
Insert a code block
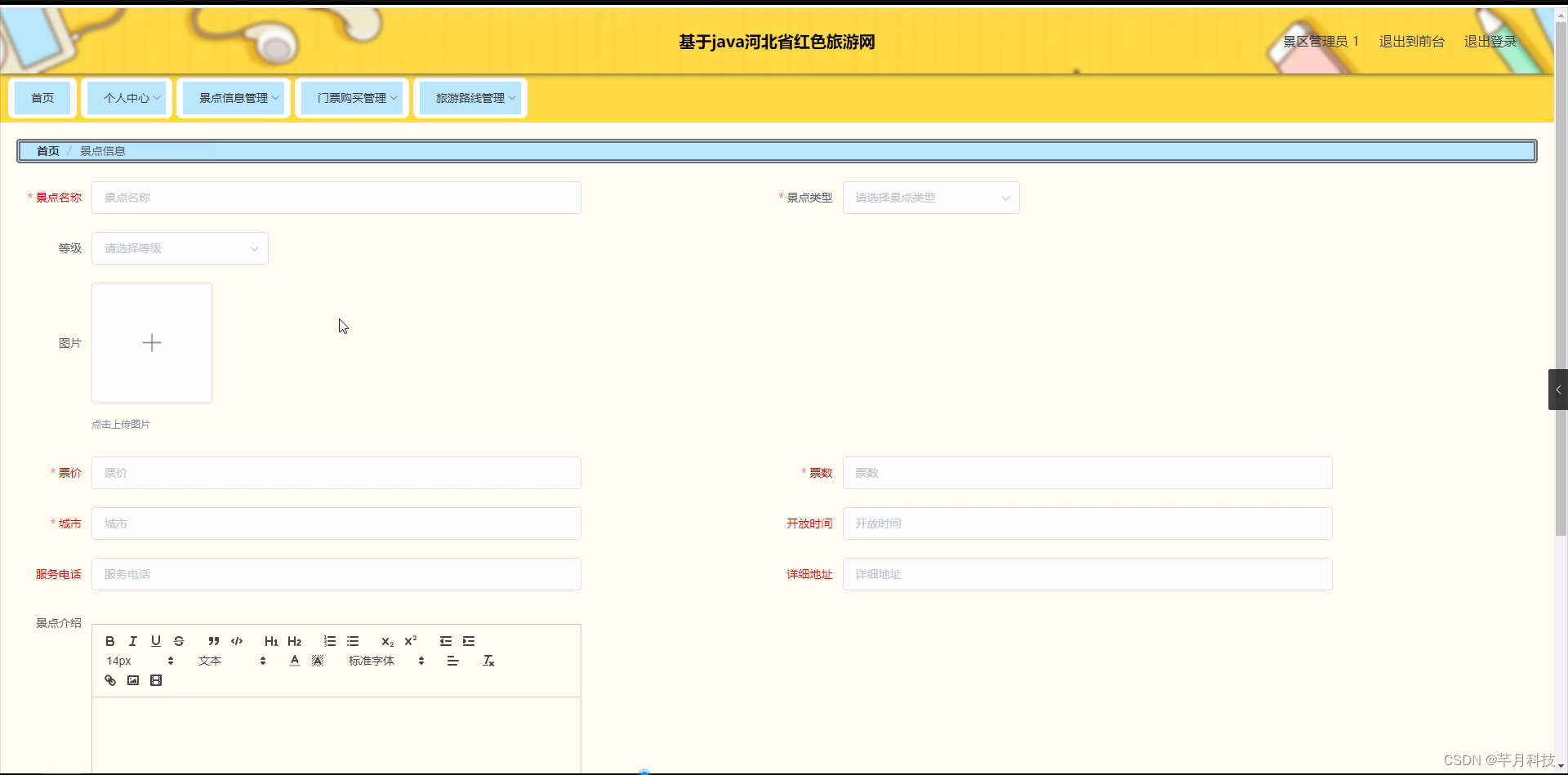tap(236, 641)
